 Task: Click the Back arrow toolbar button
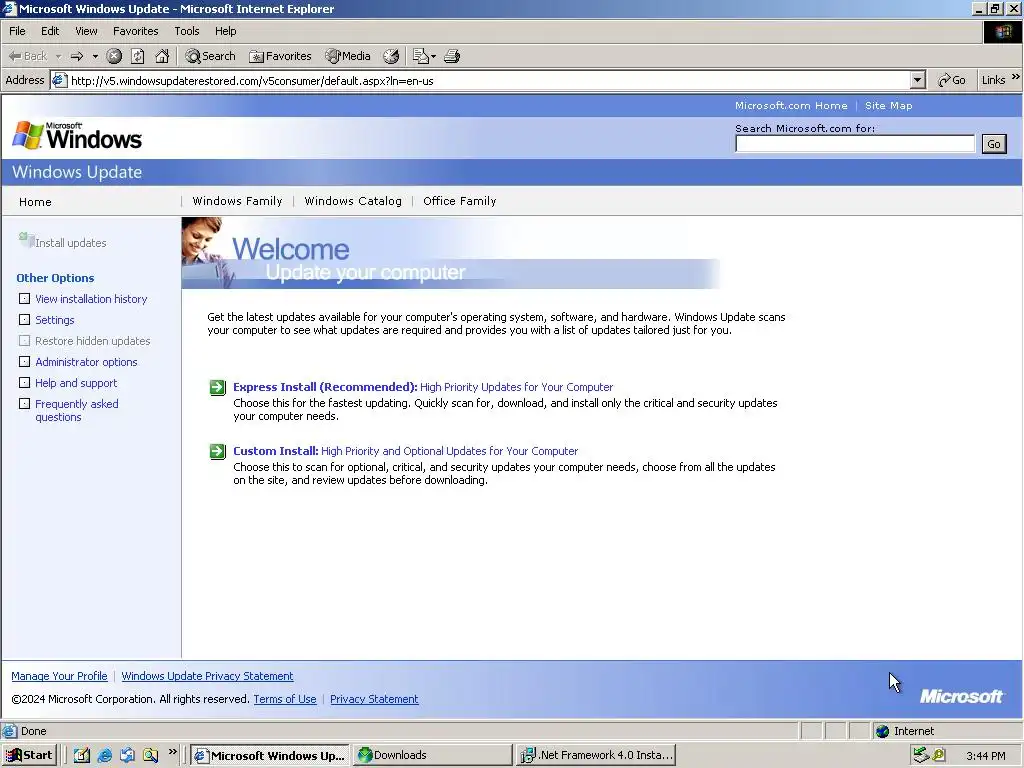[27, 56]
